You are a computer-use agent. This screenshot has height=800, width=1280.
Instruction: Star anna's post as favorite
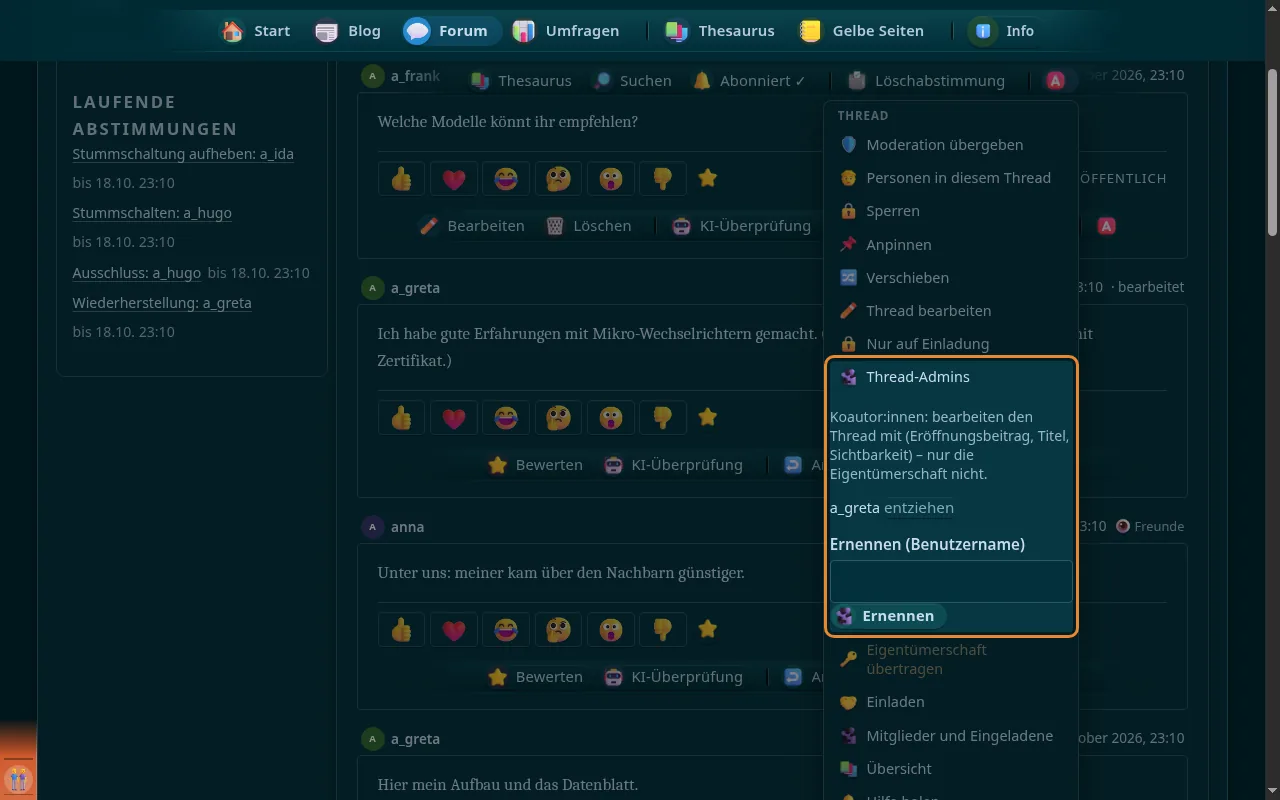[708, 629]
